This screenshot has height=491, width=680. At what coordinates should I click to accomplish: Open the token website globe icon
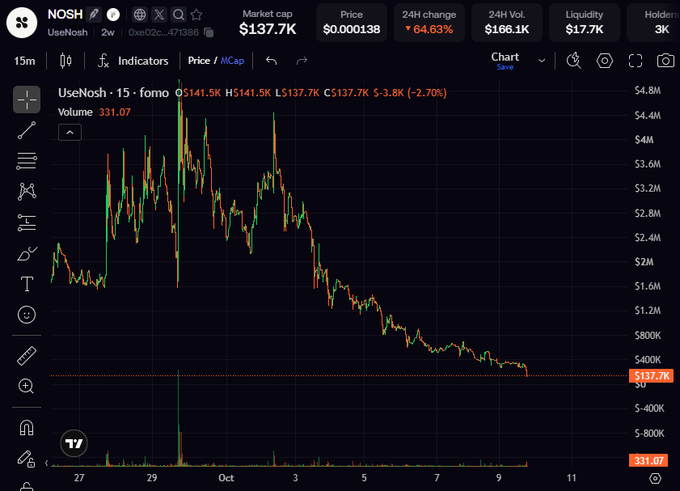click(x=140, y=15)
